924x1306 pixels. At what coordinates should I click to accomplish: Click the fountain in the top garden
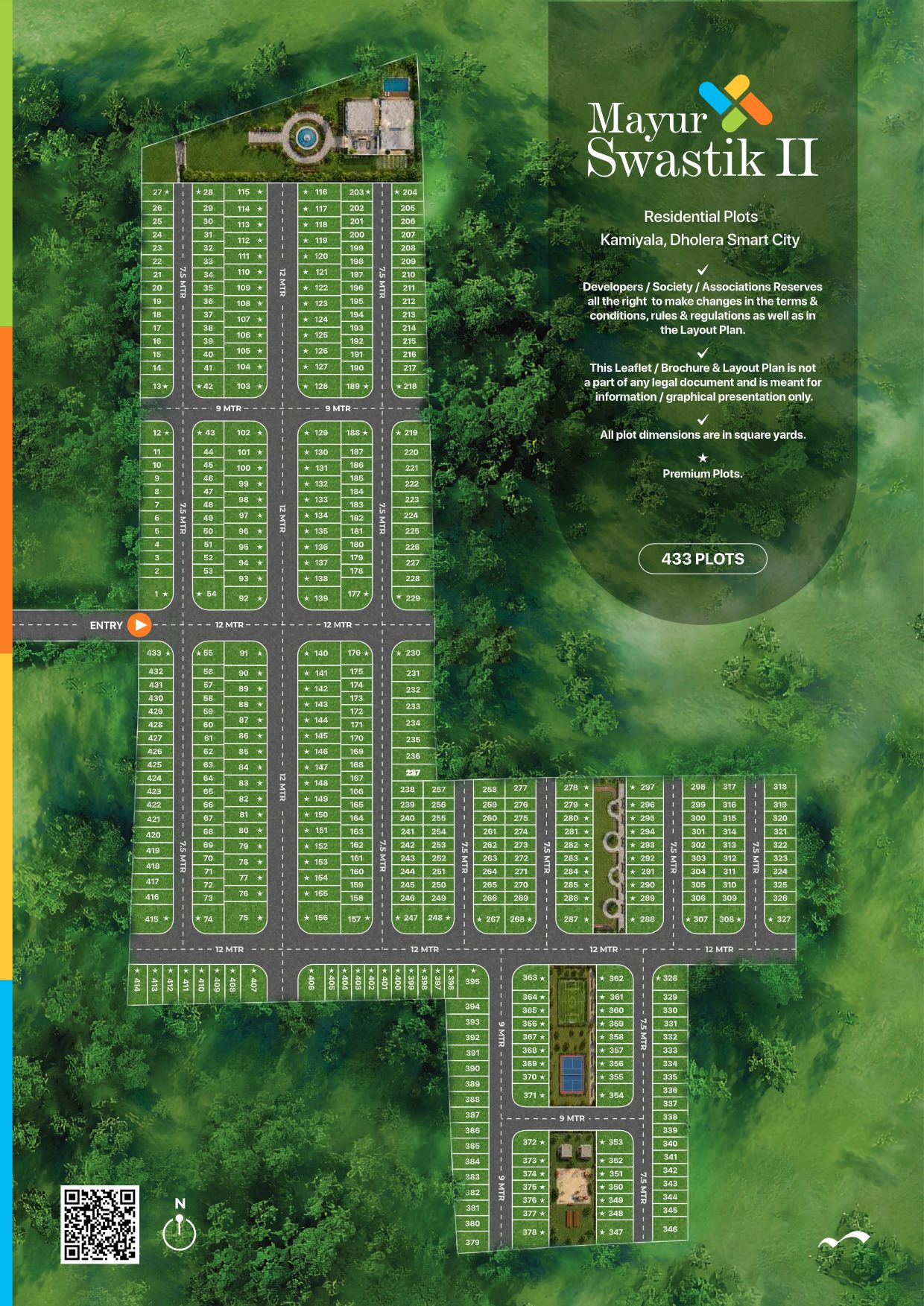(x=305, y=136)
